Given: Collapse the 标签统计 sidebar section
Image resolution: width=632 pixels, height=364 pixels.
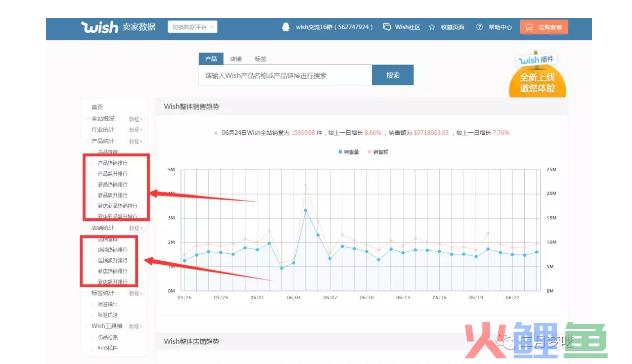Looking at the screenshot, I should pyautogui.click(x=135, y=293).
